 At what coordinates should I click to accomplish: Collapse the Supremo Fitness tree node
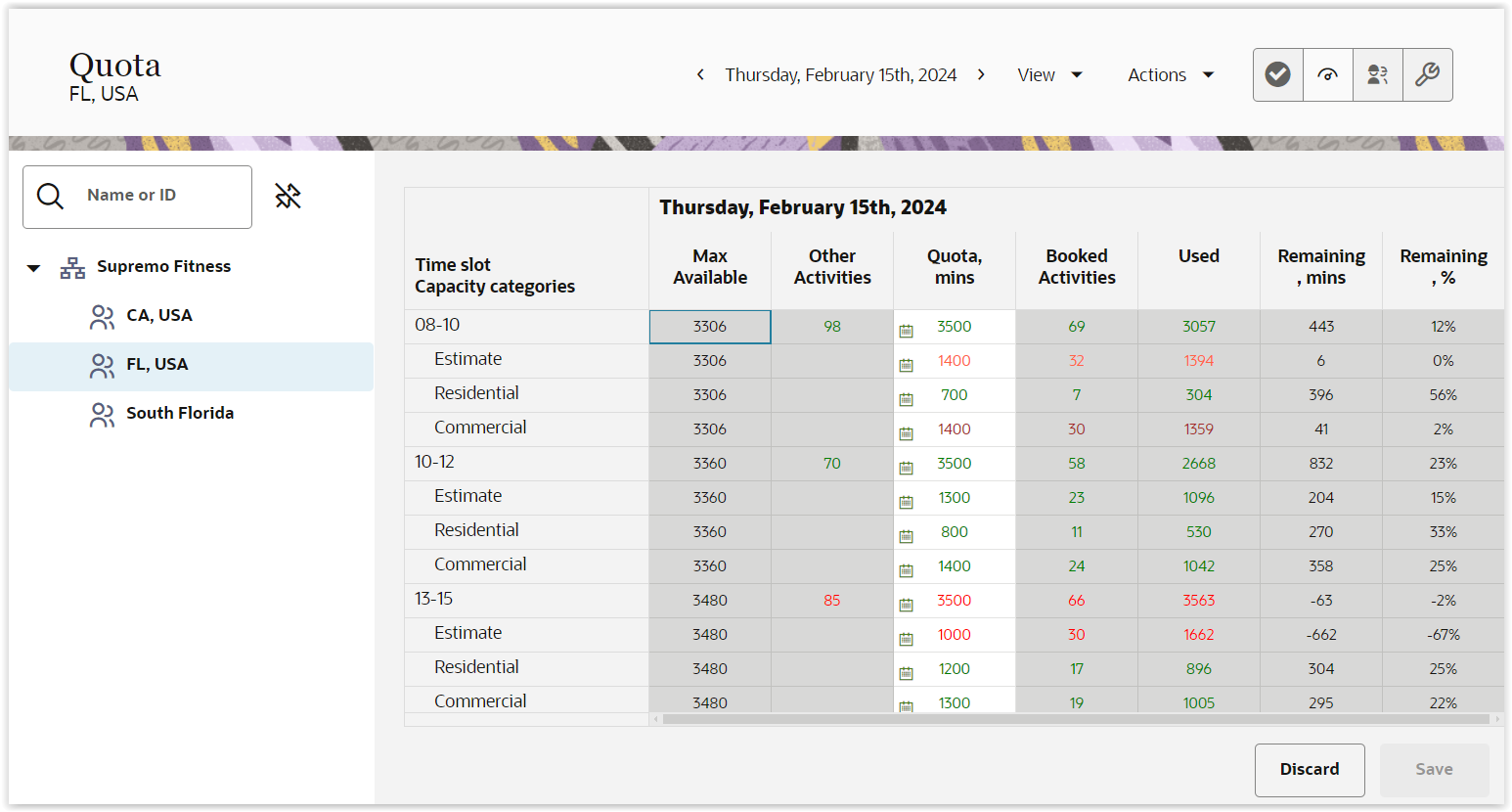[33, 266]
